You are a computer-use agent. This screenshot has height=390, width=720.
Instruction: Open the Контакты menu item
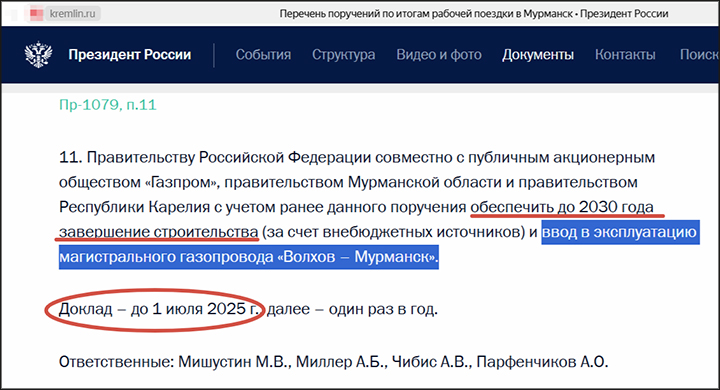pos(625,55)
